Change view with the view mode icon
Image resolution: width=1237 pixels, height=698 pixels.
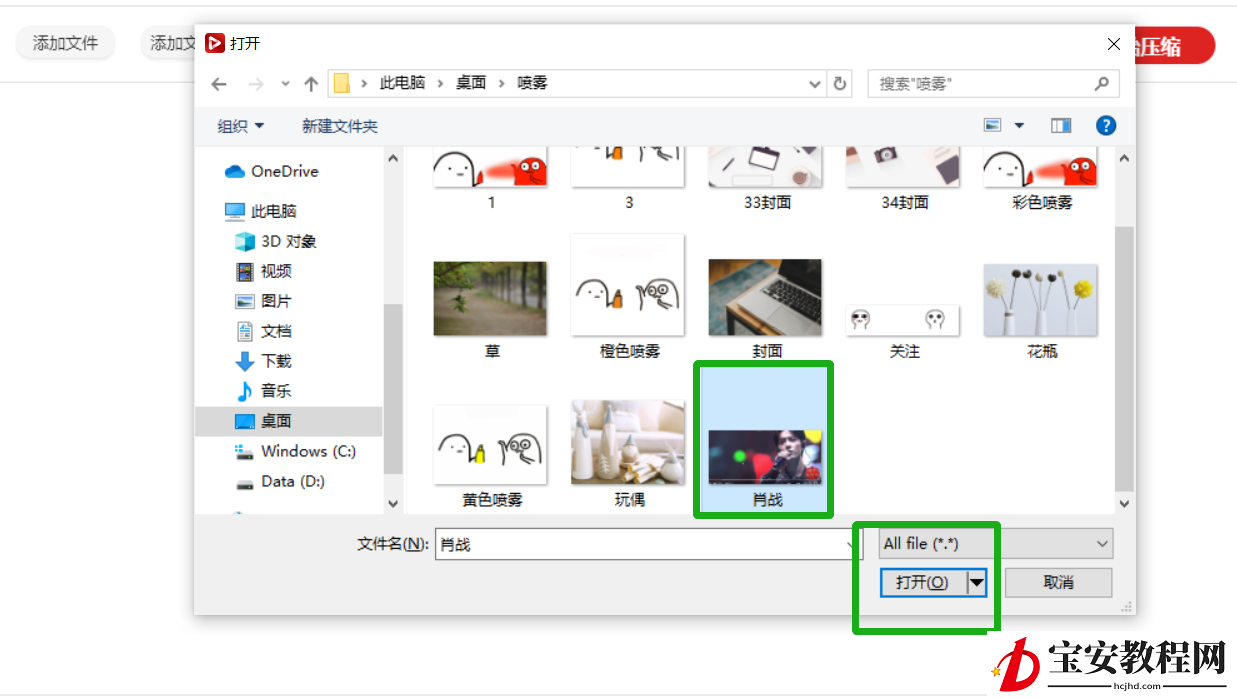click(x=993, y=126)
